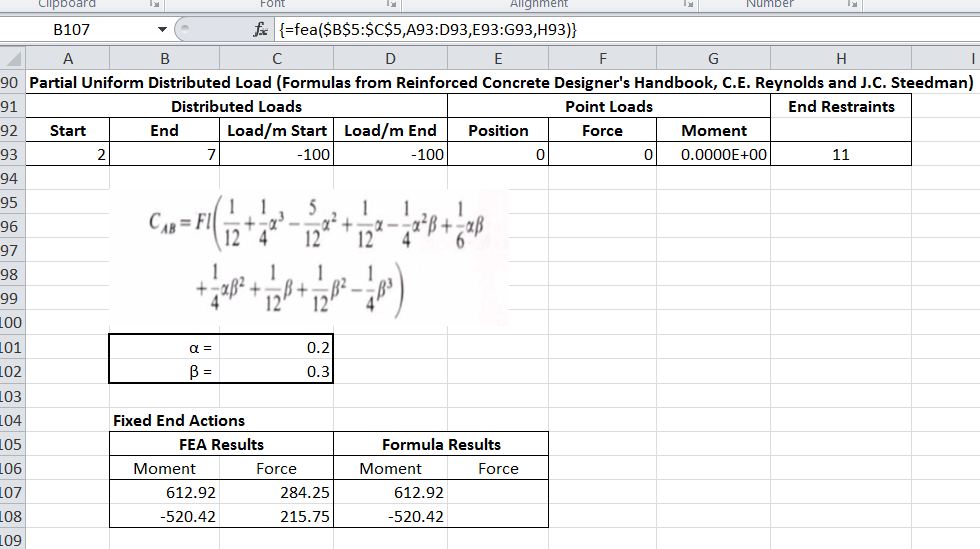Select the column D header
The height and width of the screenshot is (549, 980).
coord(389,59)
